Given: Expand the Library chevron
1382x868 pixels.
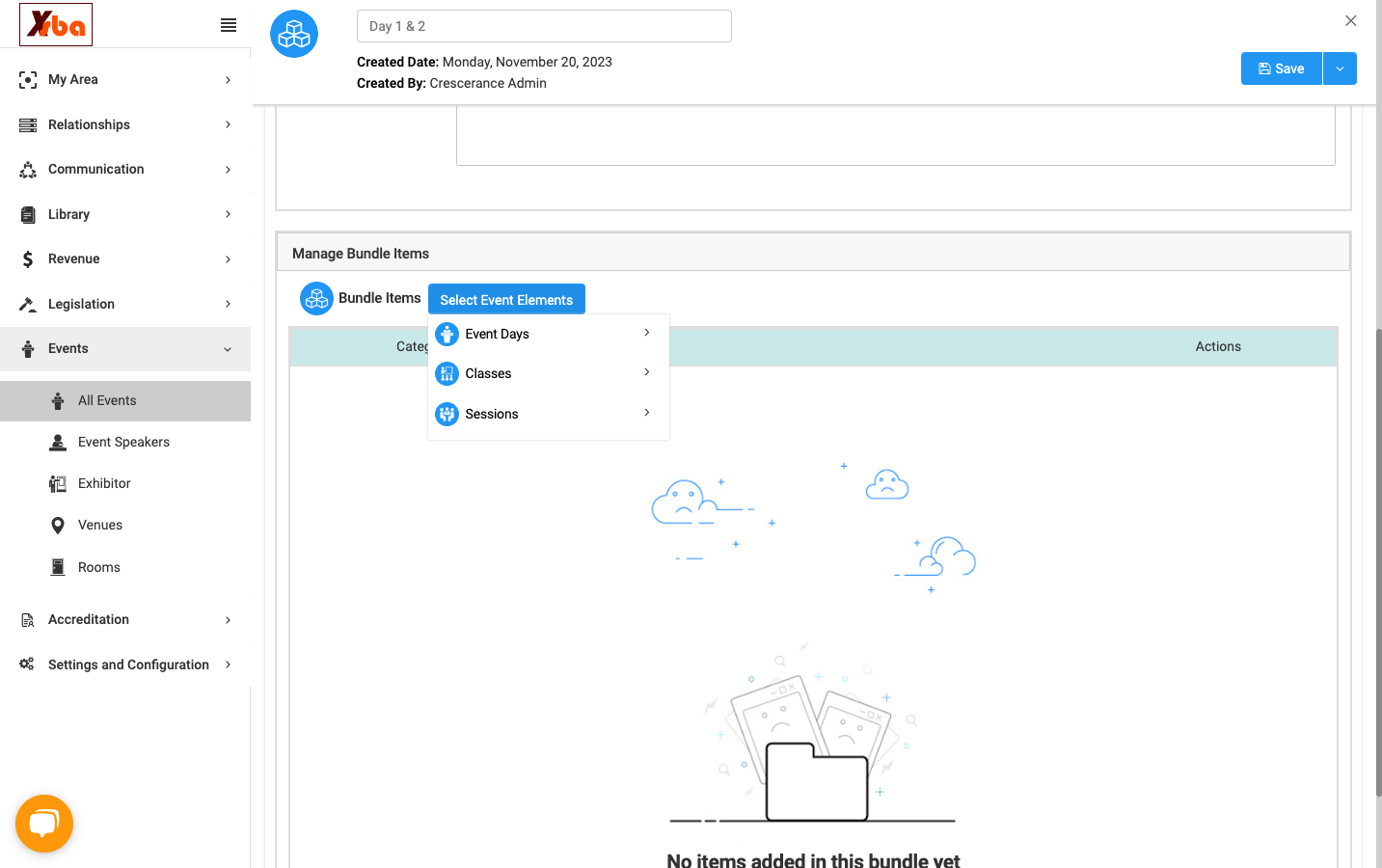Looking at the screenshot, I should (x=228, y=214).
